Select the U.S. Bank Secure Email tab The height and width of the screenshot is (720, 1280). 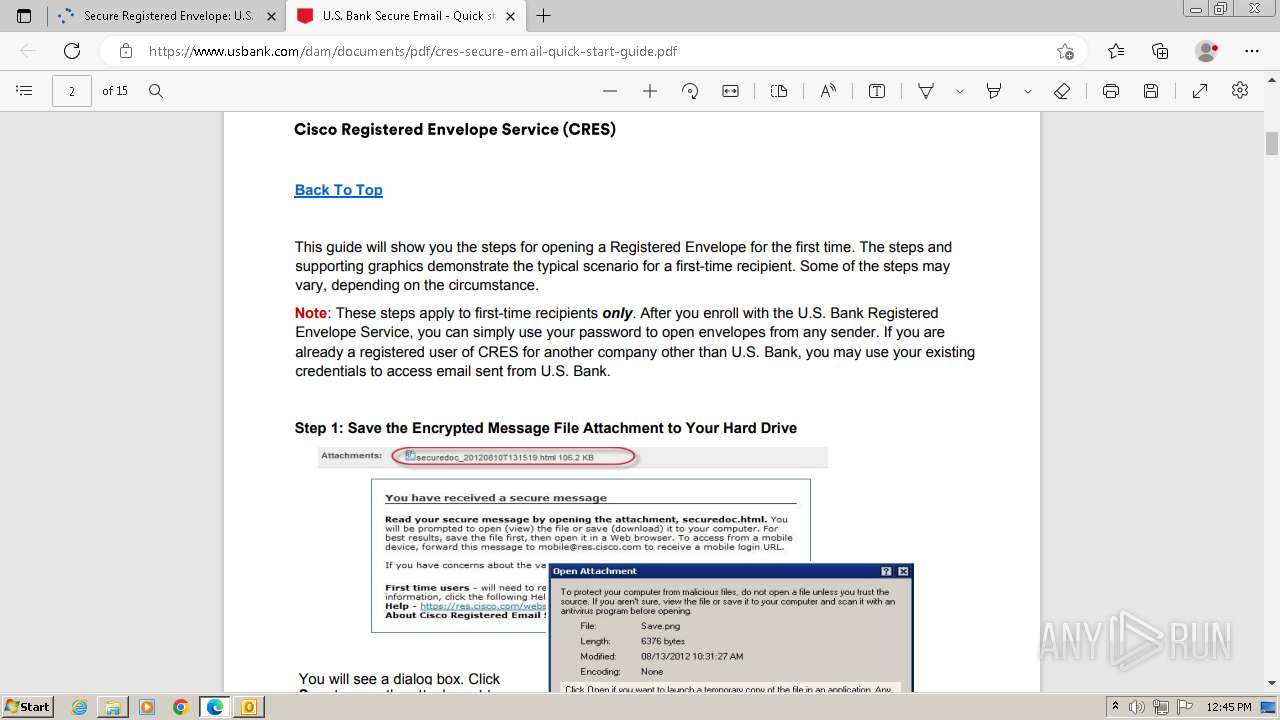tap(406, 16)
